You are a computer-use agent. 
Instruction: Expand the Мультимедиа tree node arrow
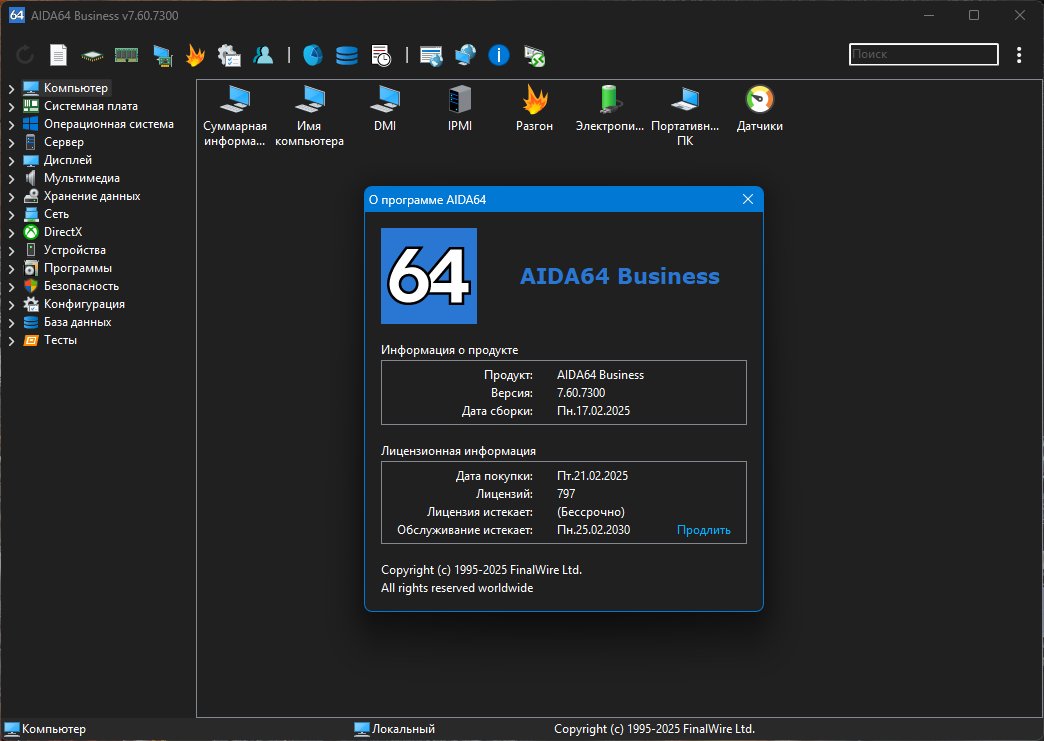11,178
